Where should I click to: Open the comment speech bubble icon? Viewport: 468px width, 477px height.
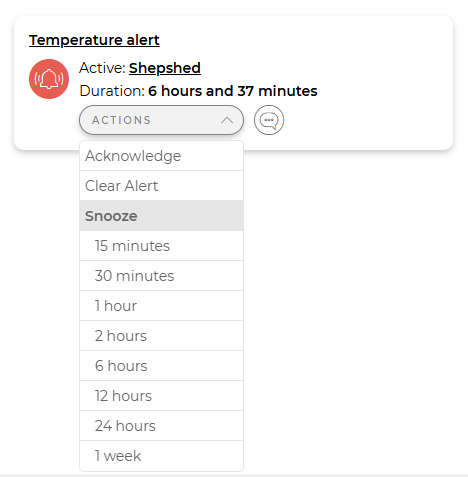point(269,120)
